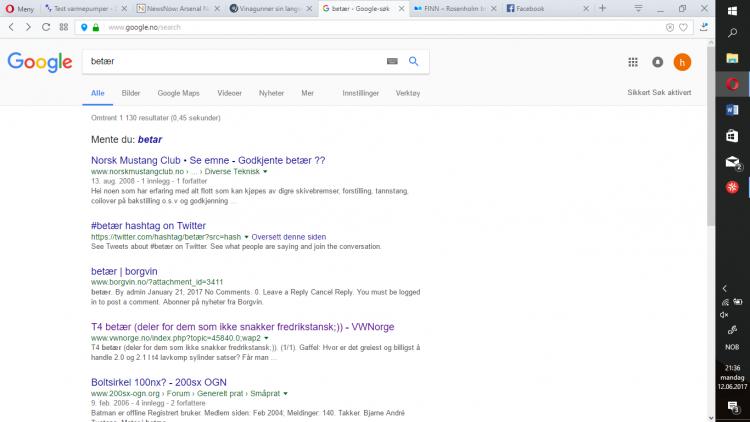Open downloads arrow icon in the address bar row
750x422 pixels.
(704, 27)
